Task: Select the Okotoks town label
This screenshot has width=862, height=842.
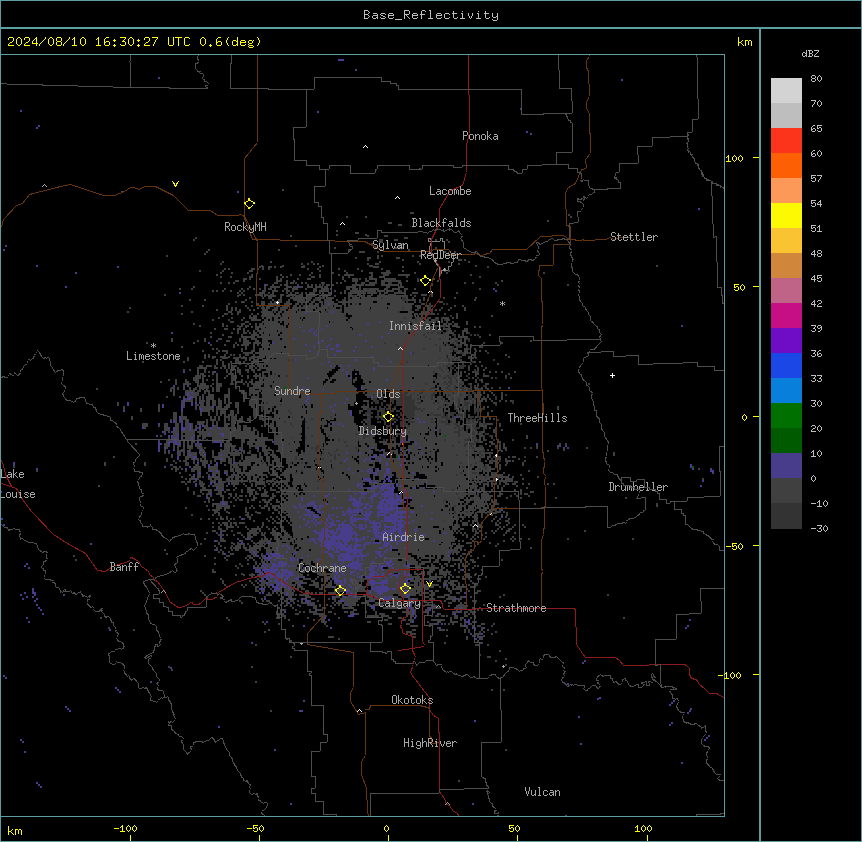Action: point(412,700)
